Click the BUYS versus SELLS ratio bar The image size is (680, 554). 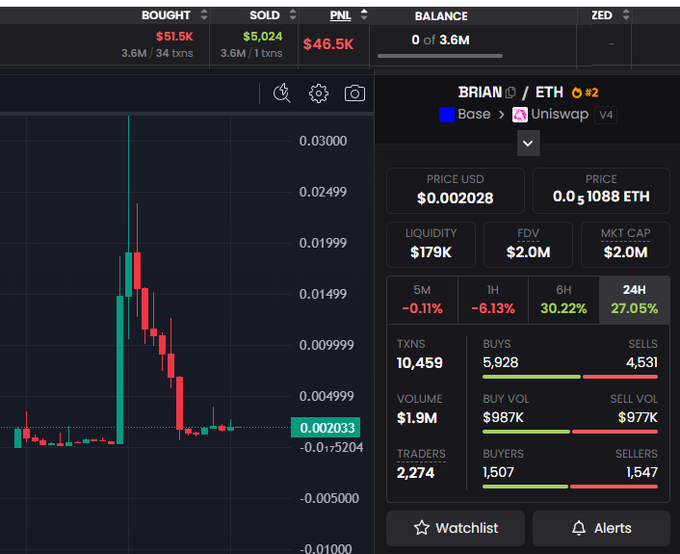tap(570, 377)
